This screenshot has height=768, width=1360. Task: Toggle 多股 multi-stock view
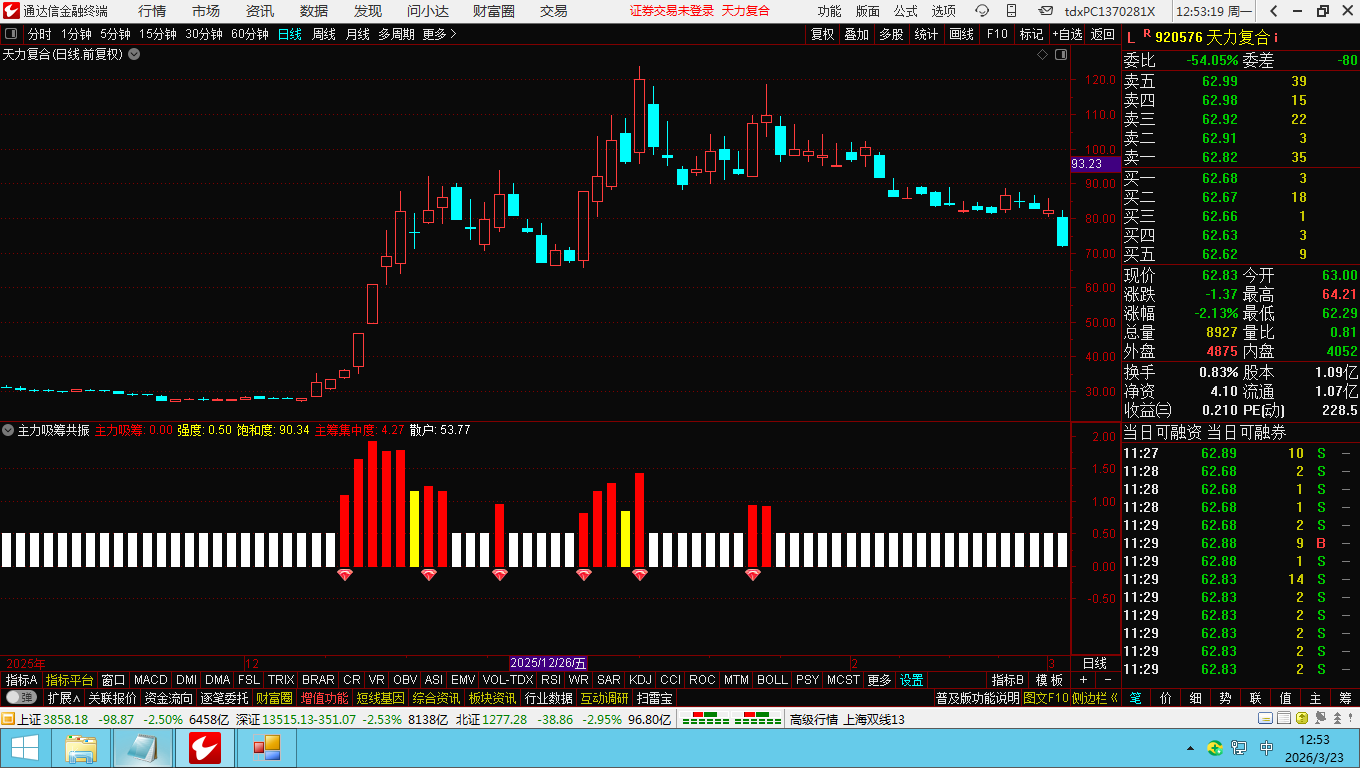[x=891, y=34]
